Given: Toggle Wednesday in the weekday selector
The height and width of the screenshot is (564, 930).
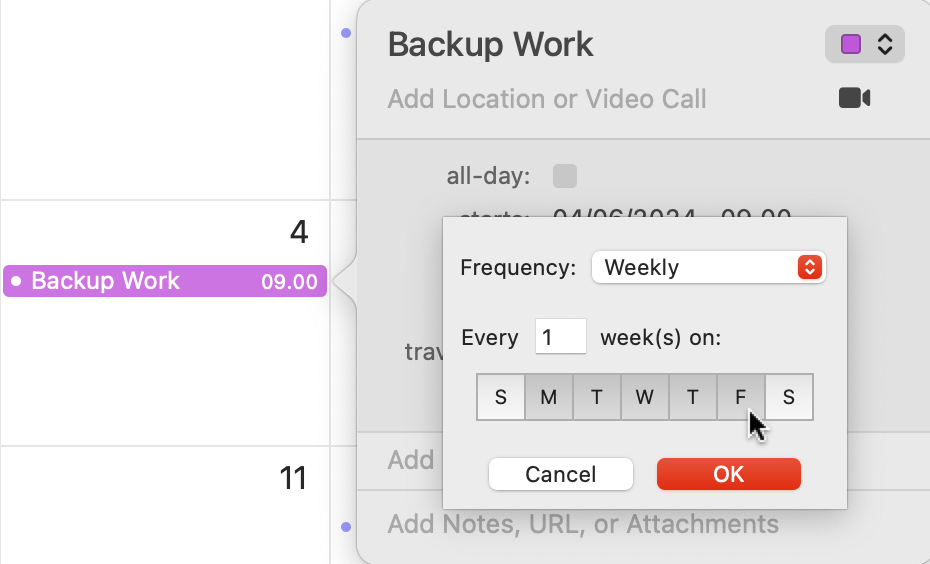Looking at the screenshot, I should click(645, 397).
